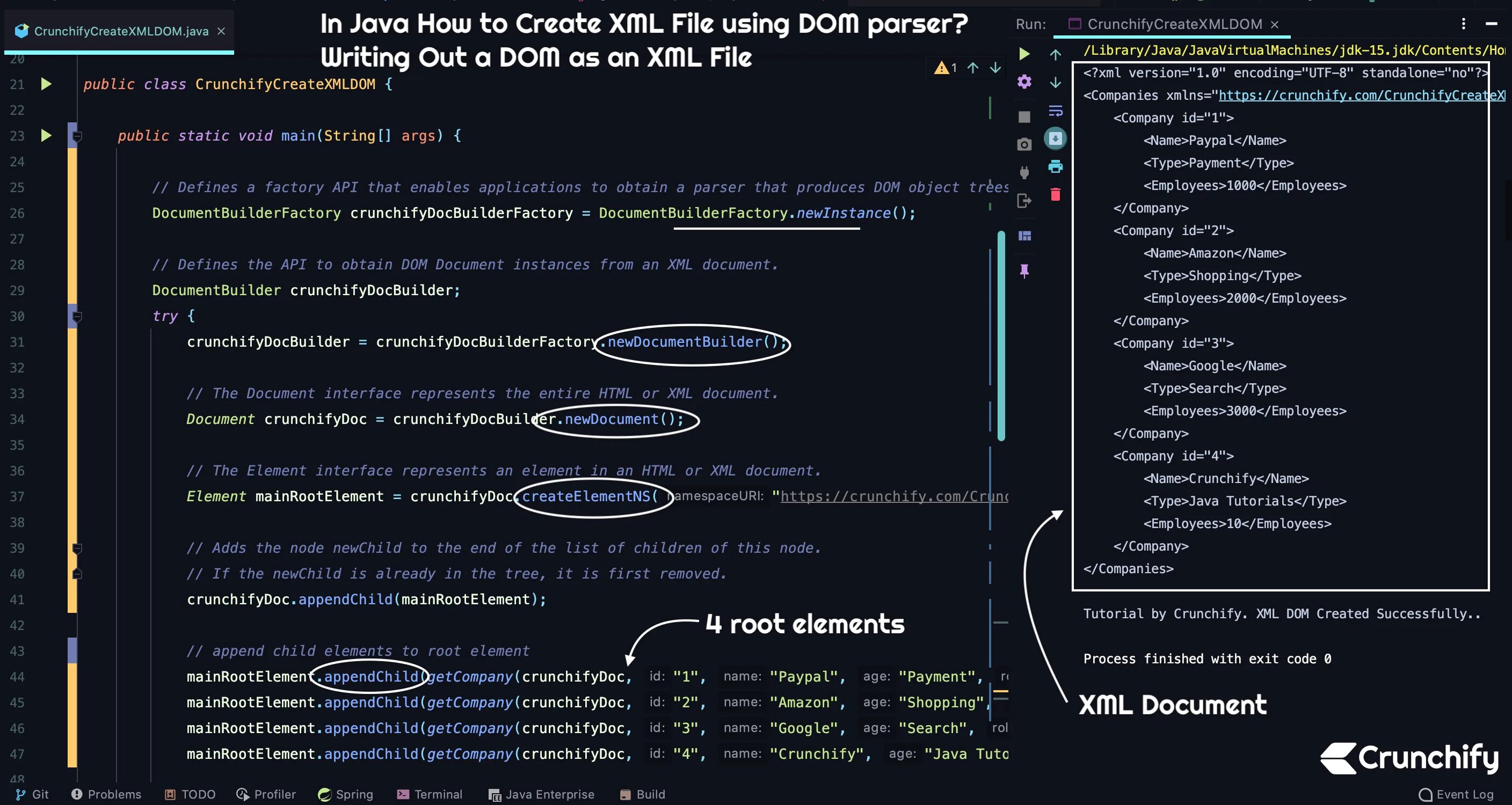
Task: Collapse the main method fold marker at line 23
Action: click(x=77, y=137)
